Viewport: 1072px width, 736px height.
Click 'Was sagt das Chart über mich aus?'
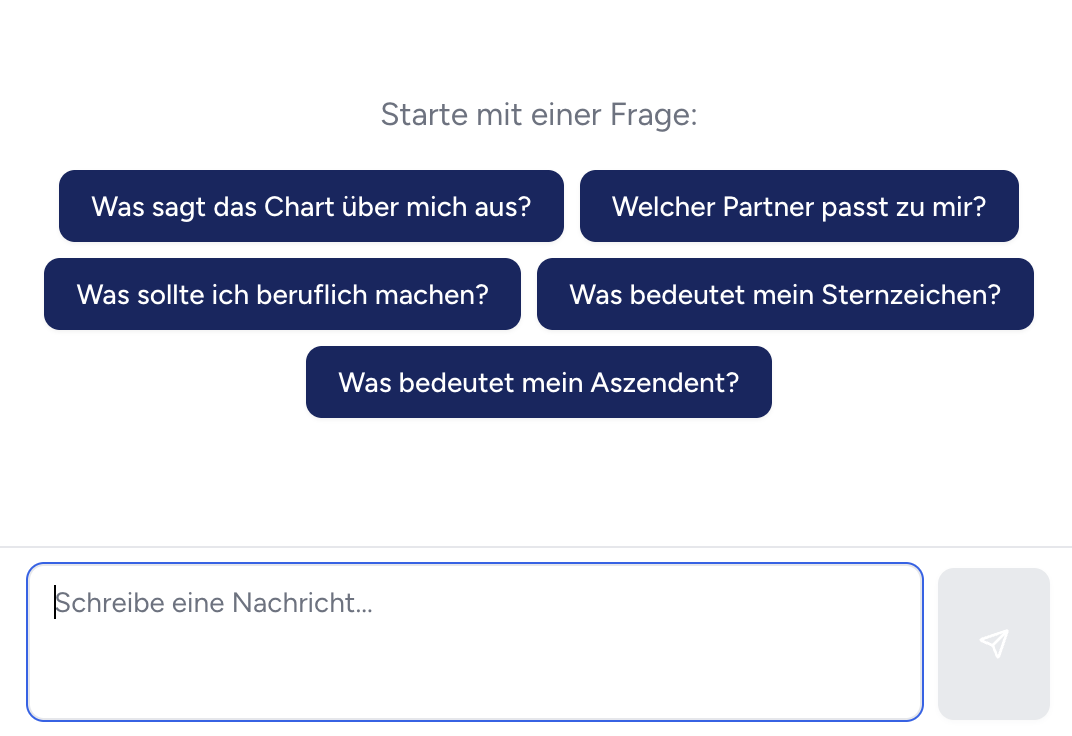[x=311, y=206]
